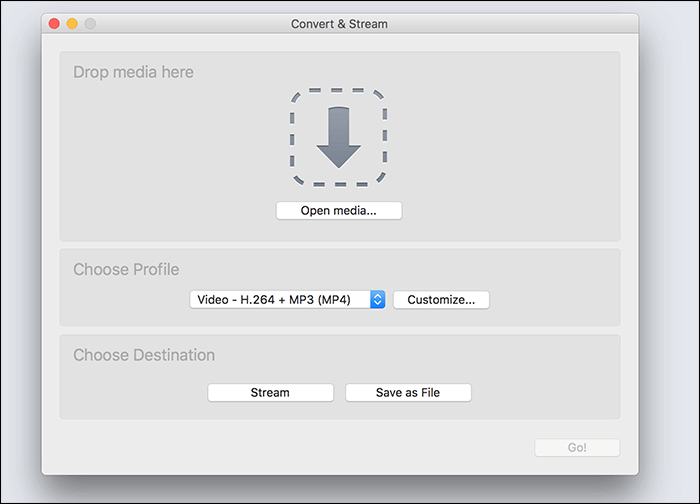700x504 pixels.
Task: Close the Convert & Stream window
Action: 54,23
